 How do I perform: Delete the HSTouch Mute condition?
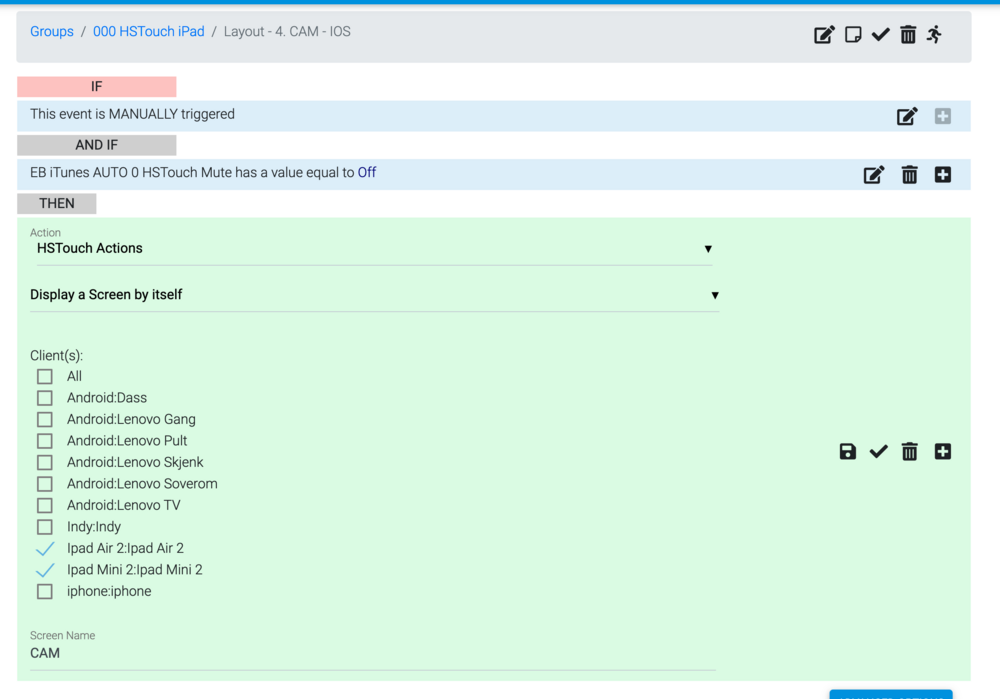tap(909, 175)
